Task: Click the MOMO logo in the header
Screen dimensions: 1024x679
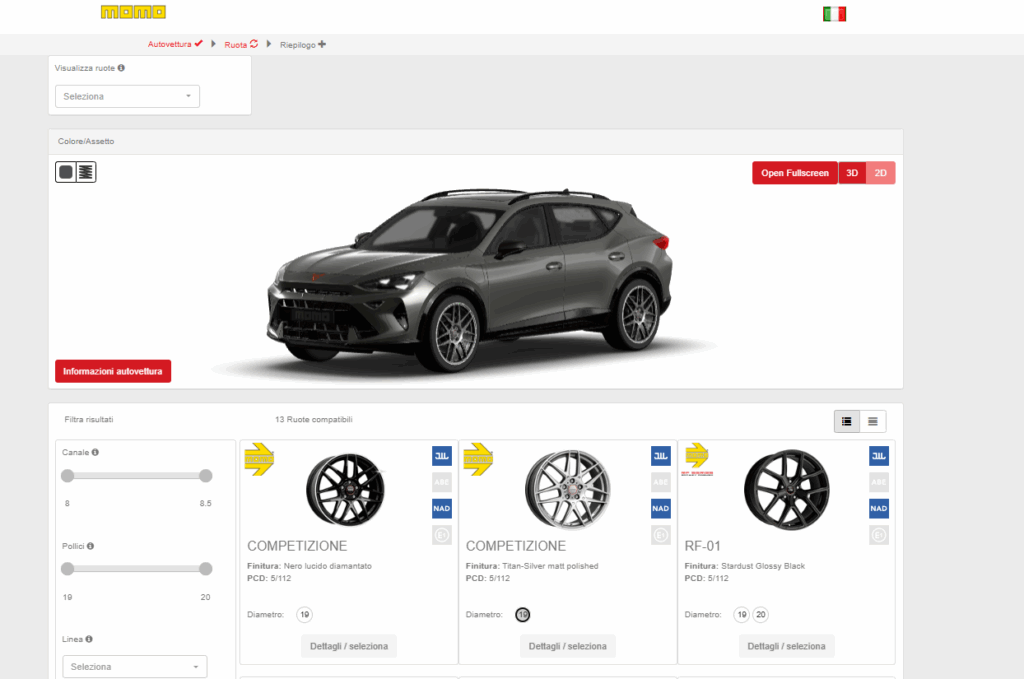Action: (133, 12)
